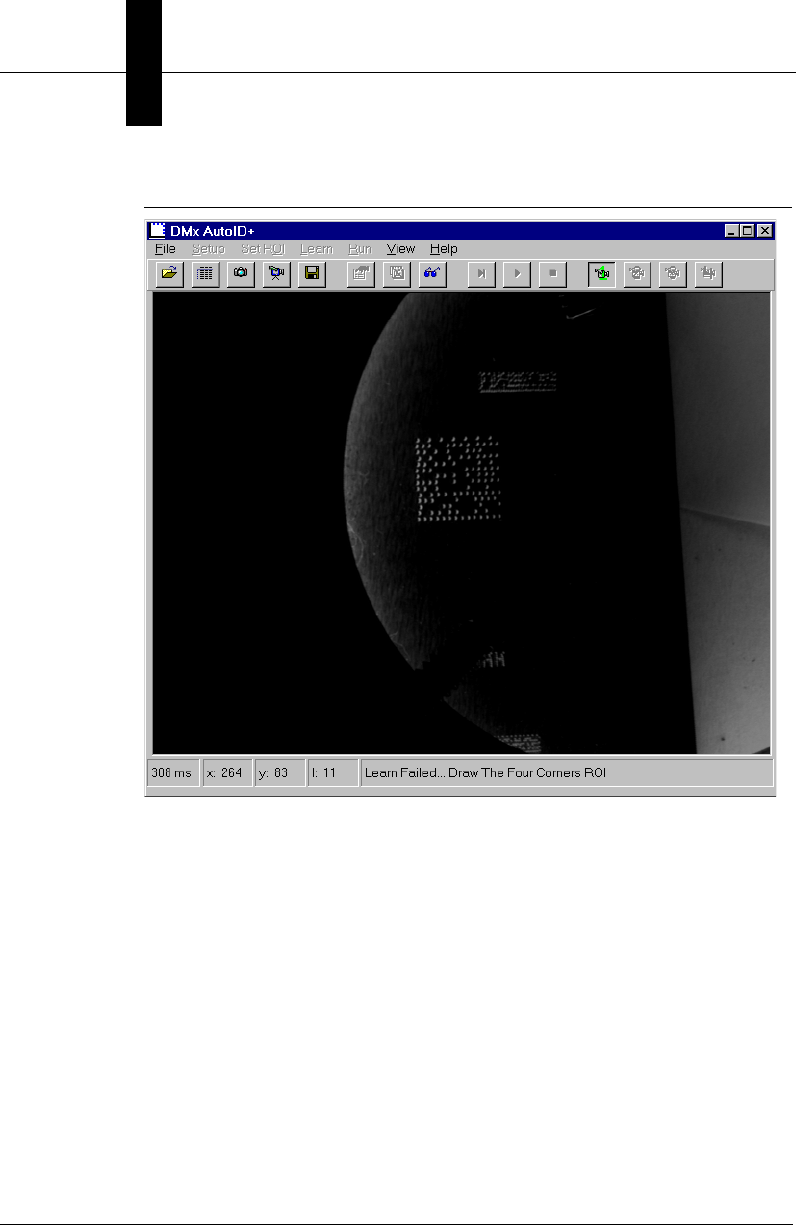Click the camera snapshot toolbar icon
The height and width of the screenshot is (1225, 796).
(241, 274)
